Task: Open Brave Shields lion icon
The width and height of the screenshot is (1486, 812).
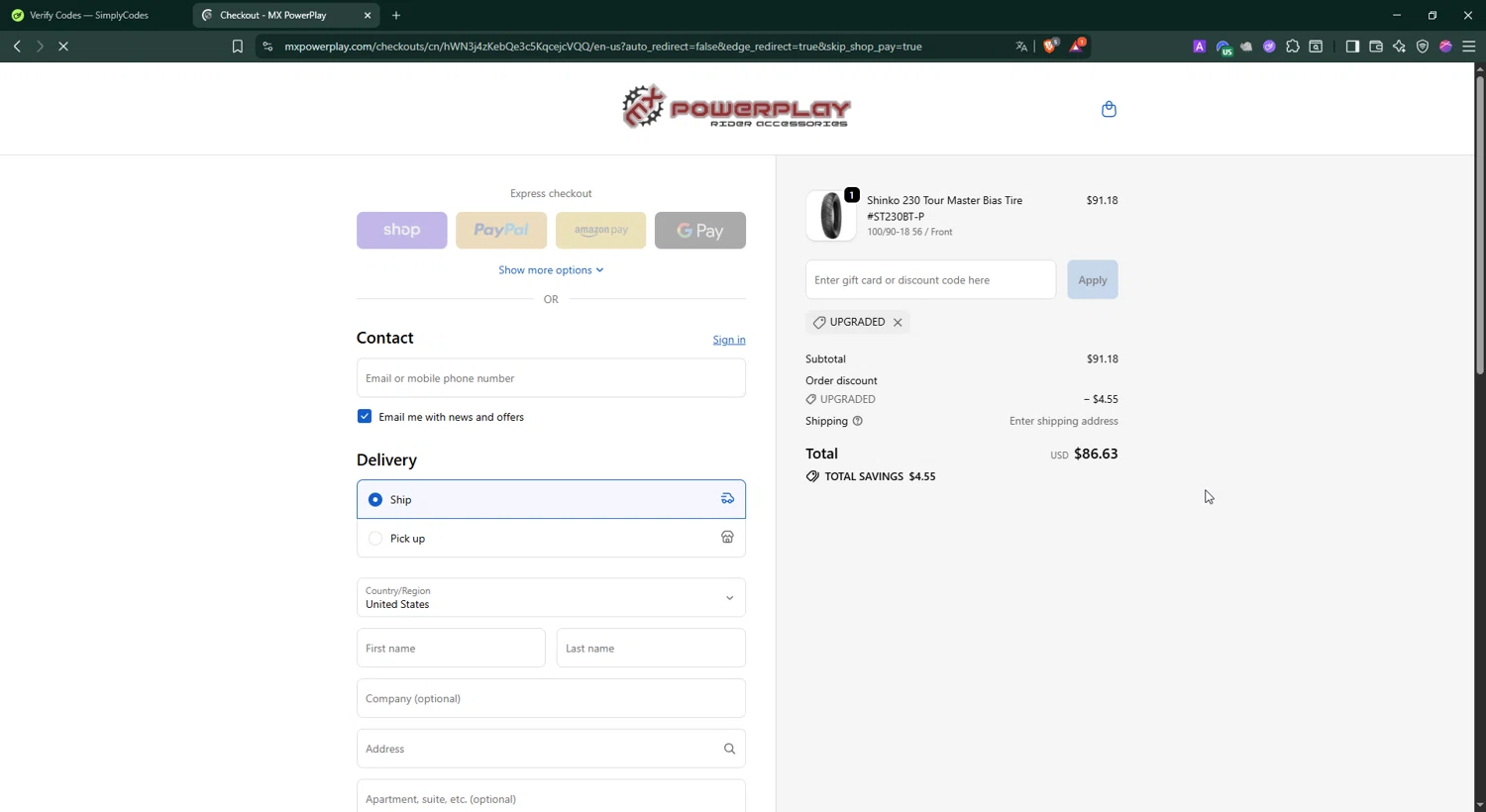Action: coord(1050,46)
